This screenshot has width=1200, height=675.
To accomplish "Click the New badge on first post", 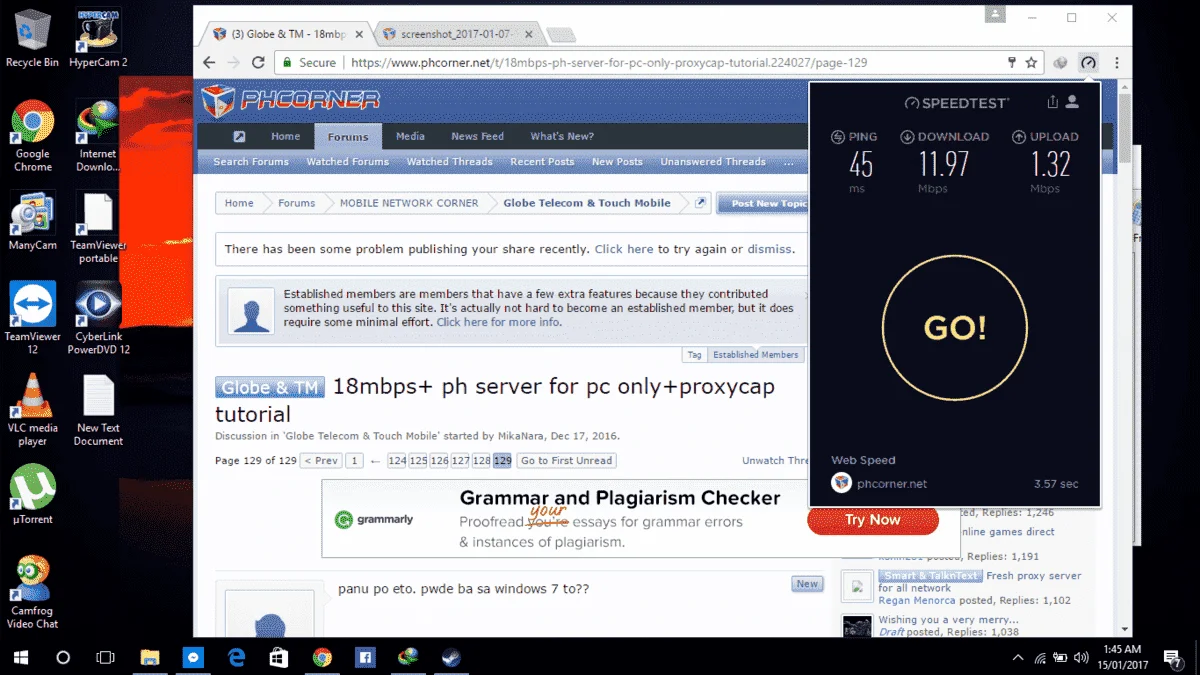I will pos(807,584).
